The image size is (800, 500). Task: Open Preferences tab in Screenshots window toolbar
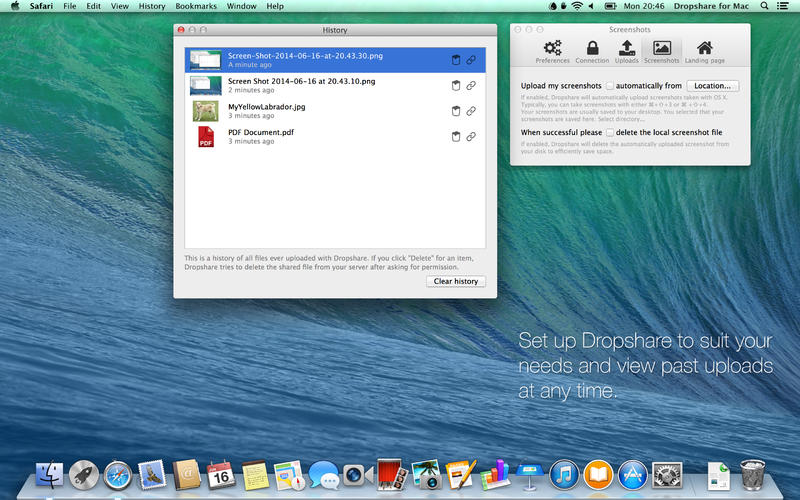pos(552,52)
